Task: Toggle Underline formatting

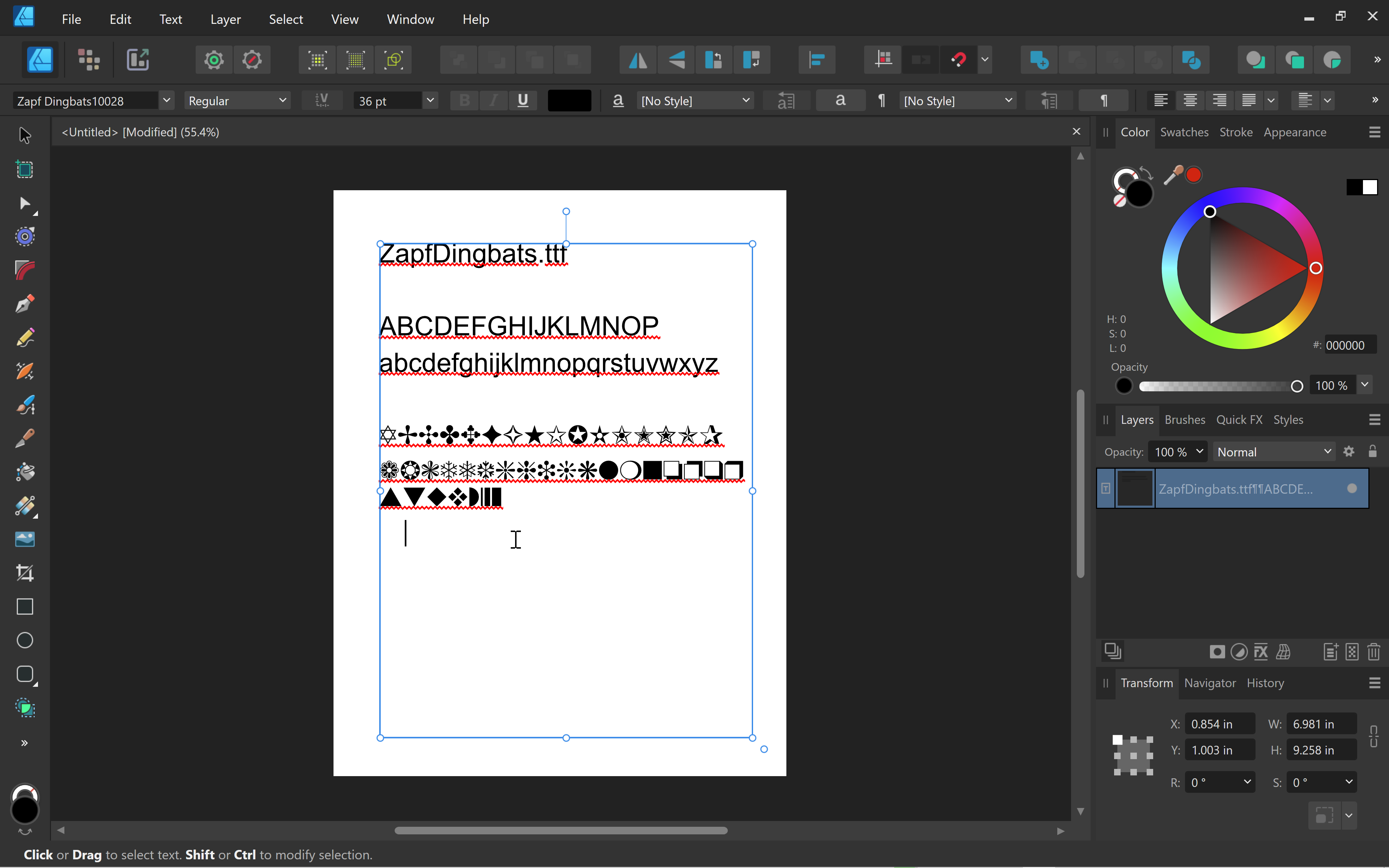Action: pos(522,101)
